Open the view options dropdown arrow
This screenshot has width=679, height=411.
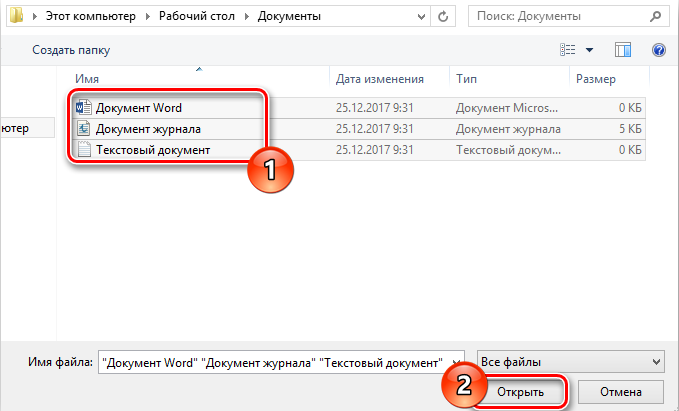(x=589, y=50)
